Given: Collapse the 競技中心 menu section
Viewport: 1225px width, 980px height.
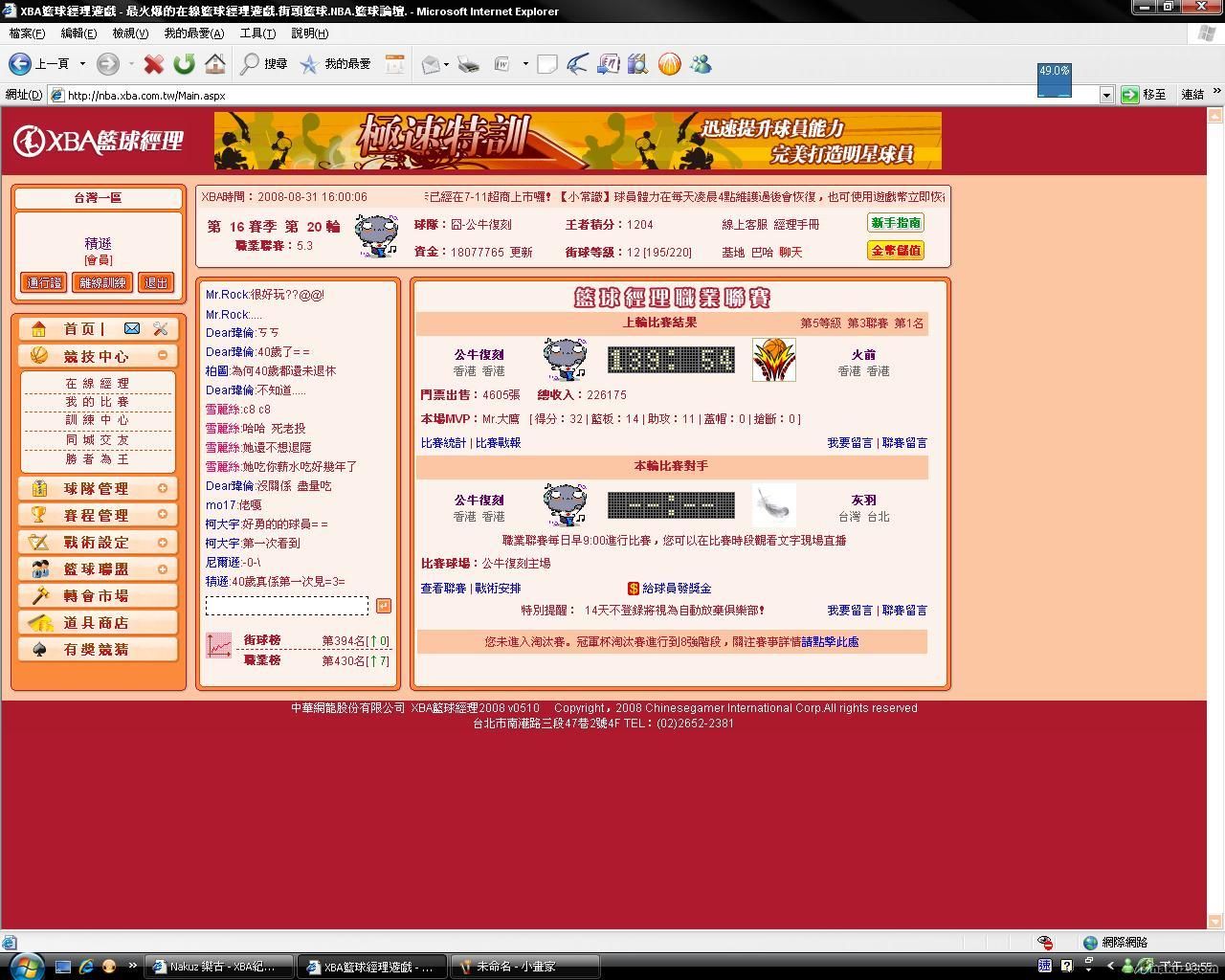Looking at the screenshot, I should (163, 355).
